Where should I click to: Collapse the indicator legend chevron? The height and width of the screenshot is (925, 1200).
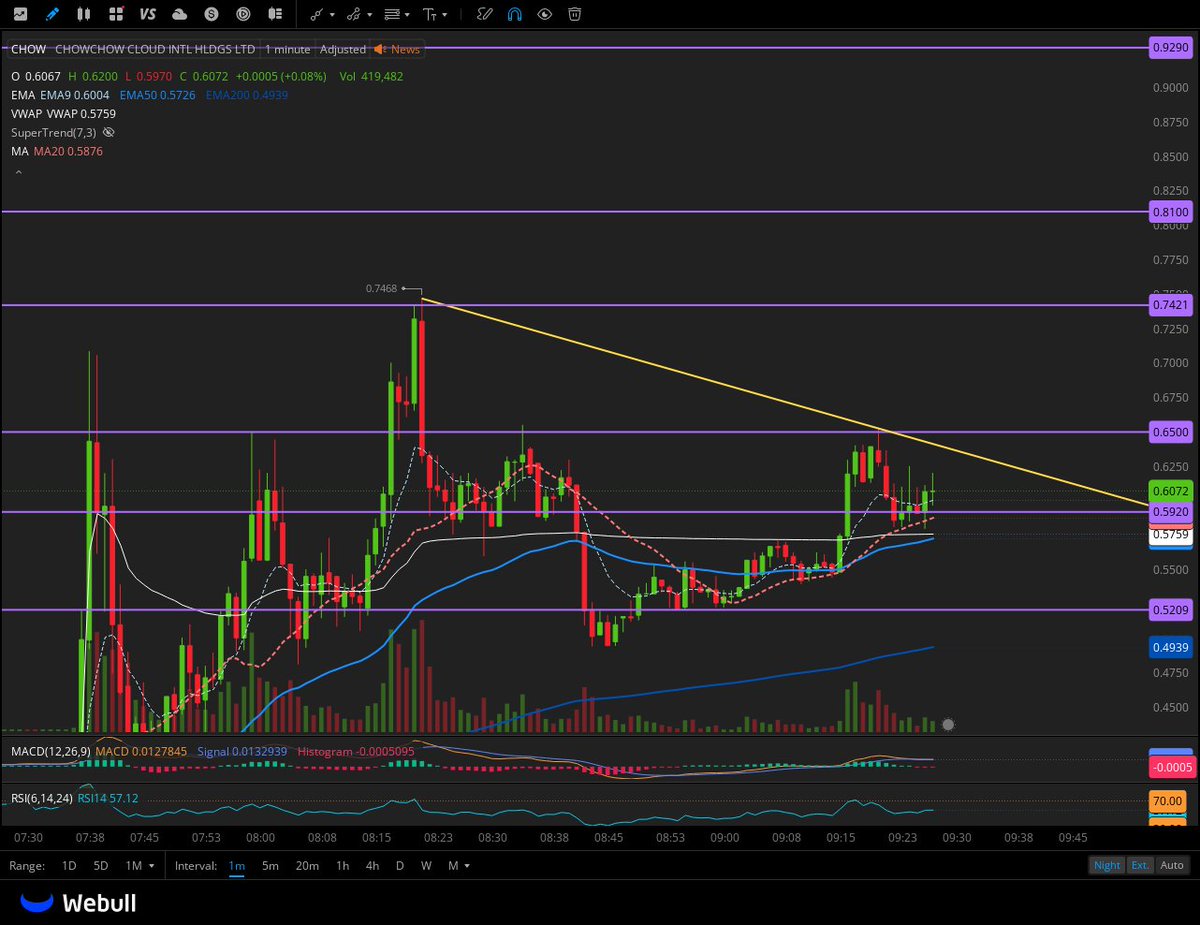coord(17,172)
